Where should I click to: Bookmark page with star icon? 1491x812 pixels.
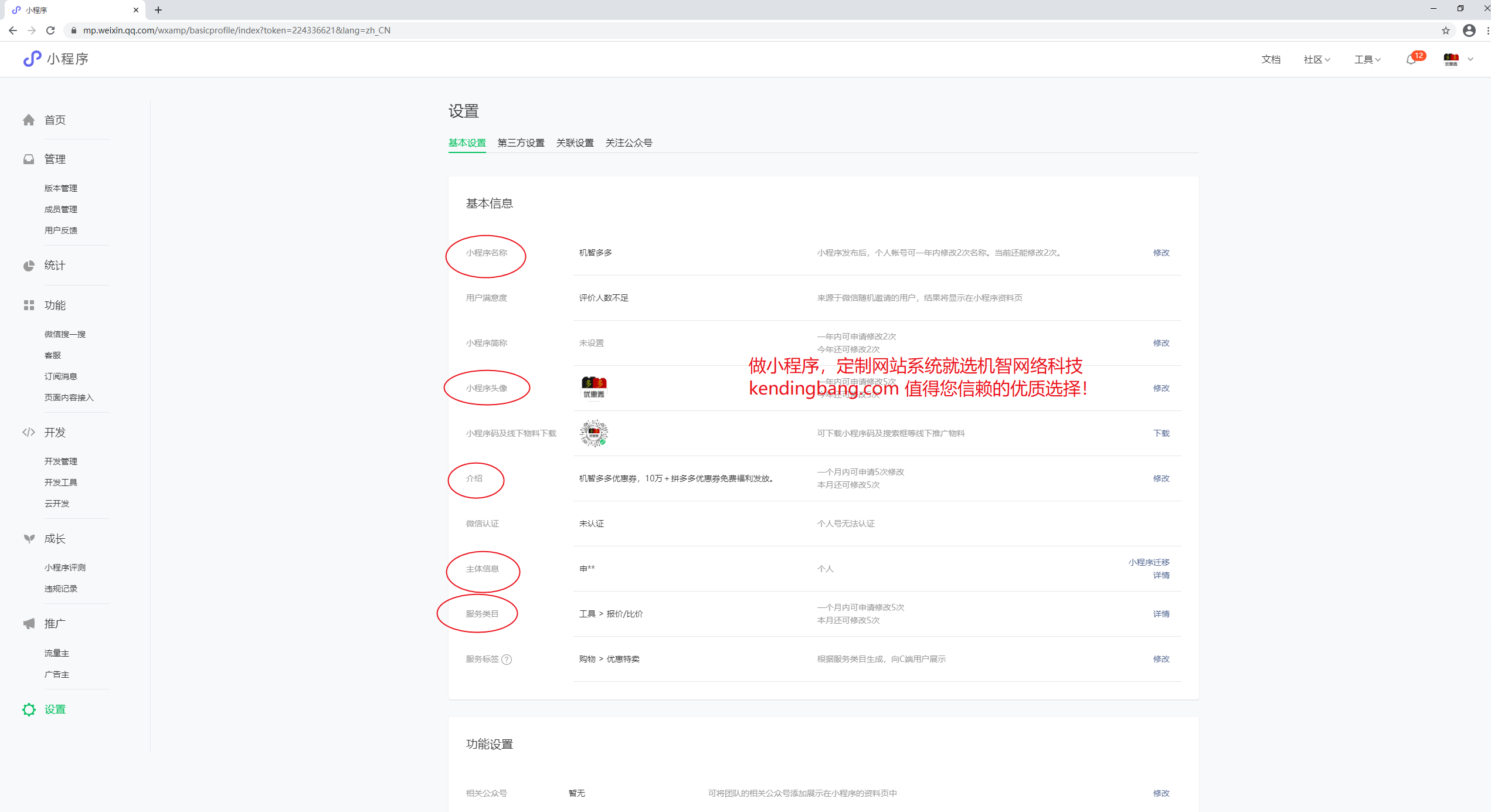(1446, 30)
